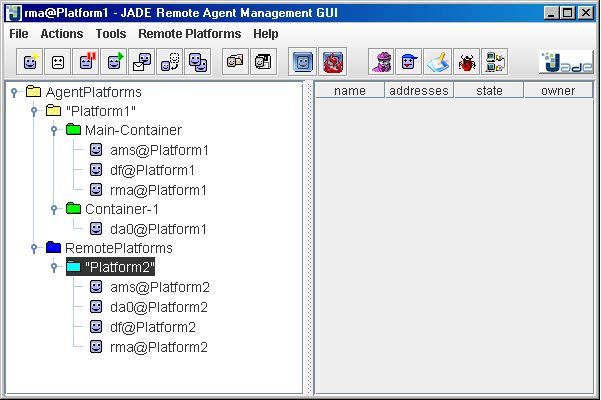Image resolution: width=601 pixels, height=400 pixels.
Task: Launch the Dummy Agent blue-cap face icon
Action: click(409, 62)
